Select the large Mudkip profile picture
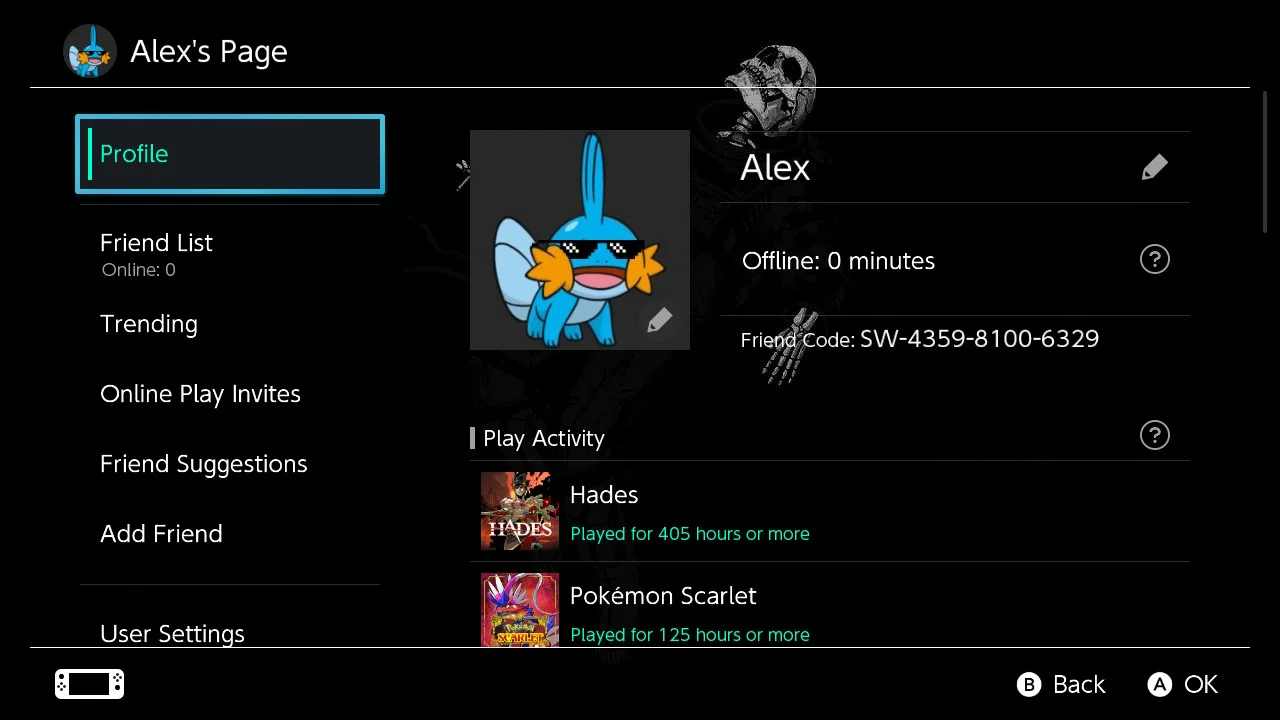 (580, 240)
